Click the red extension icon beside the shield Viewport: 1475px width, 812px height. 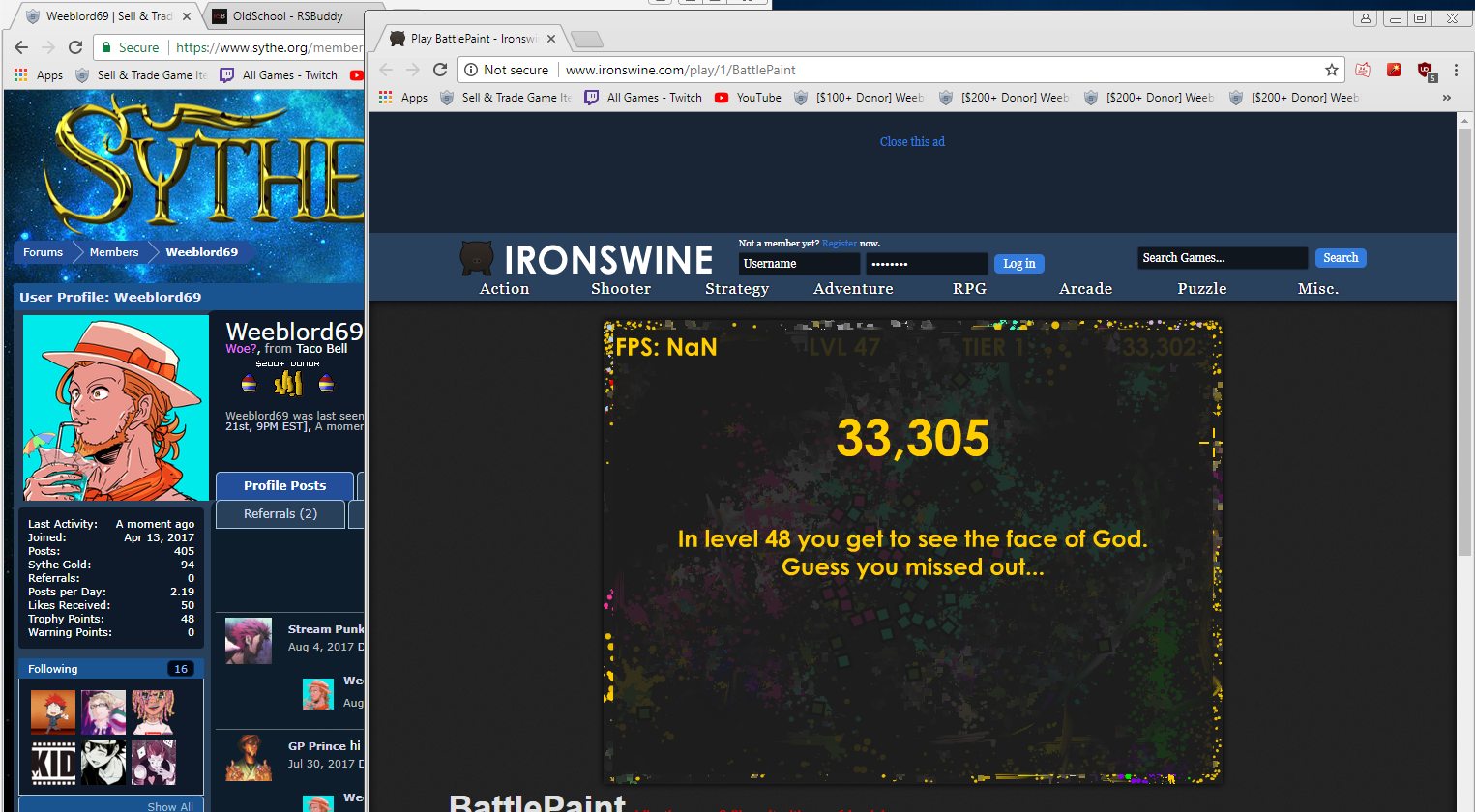(1394, 70)
